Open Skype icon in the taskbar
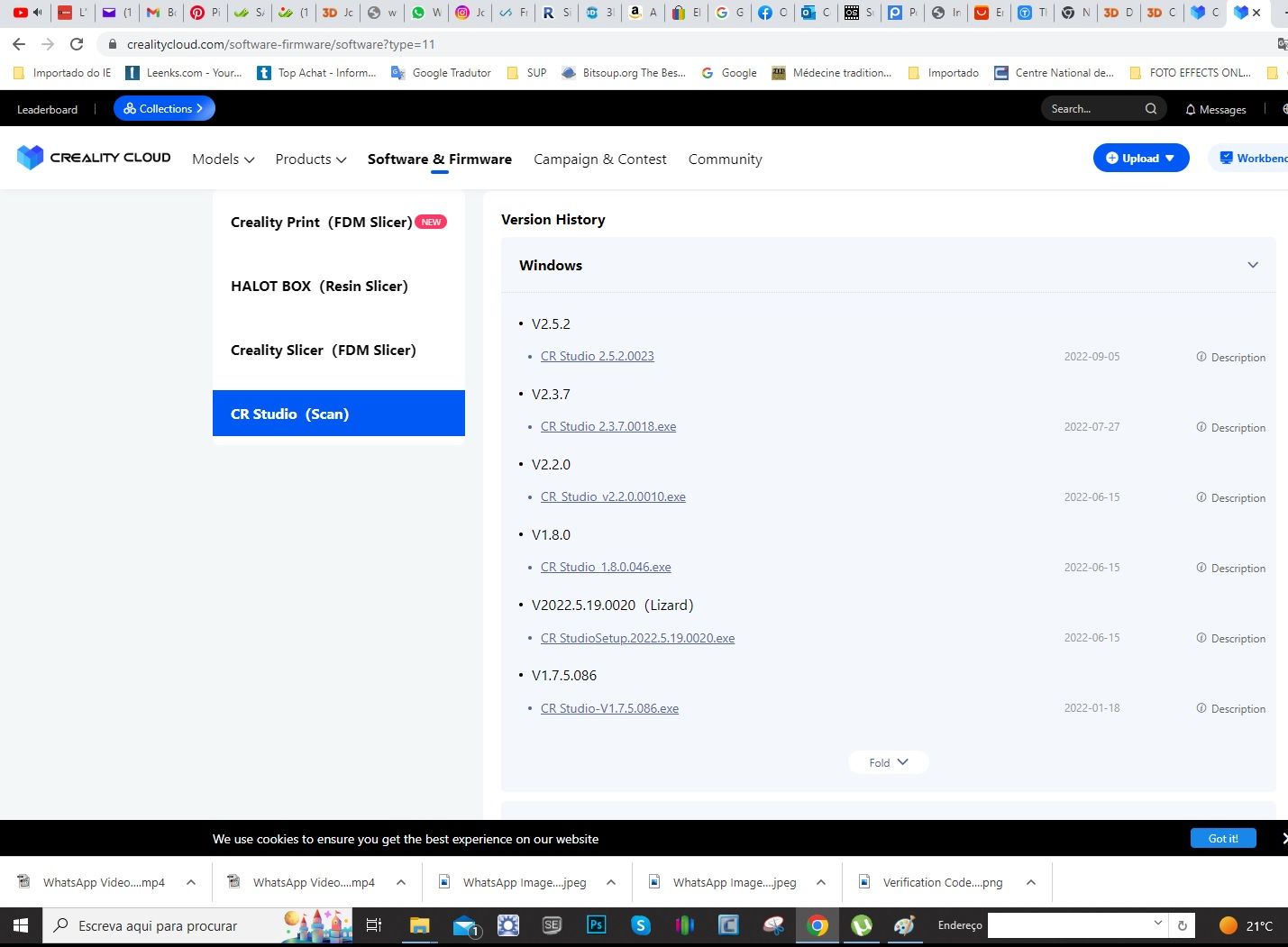Screen dimensions: 1288x947 [x=640, y=925]
